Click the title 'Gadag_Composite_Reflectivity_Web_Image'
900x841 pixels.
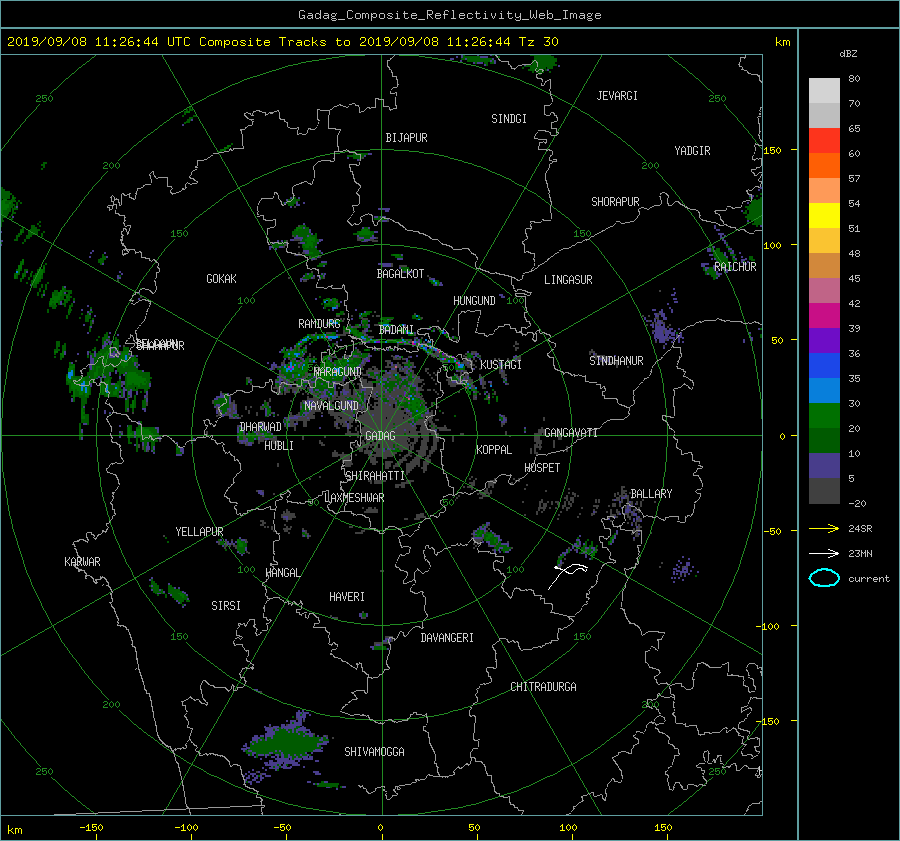449,15
